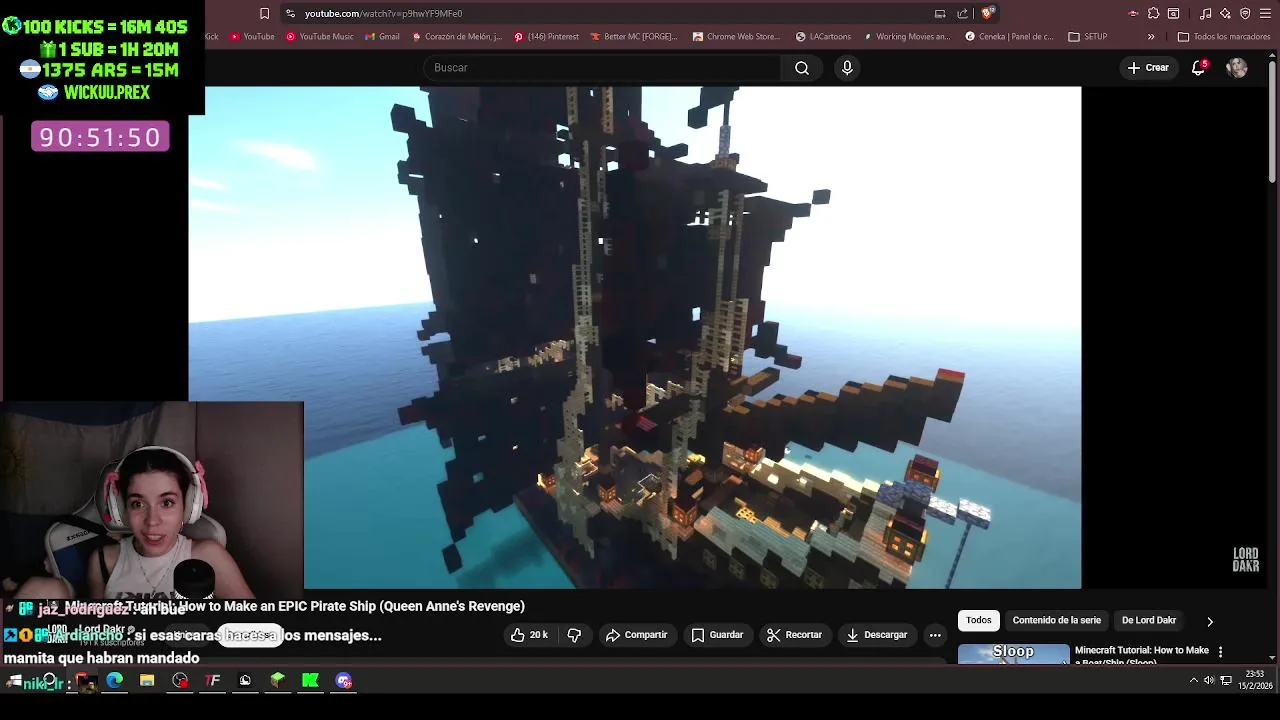Open the clock and date in system tray

tap(1255, 681)
